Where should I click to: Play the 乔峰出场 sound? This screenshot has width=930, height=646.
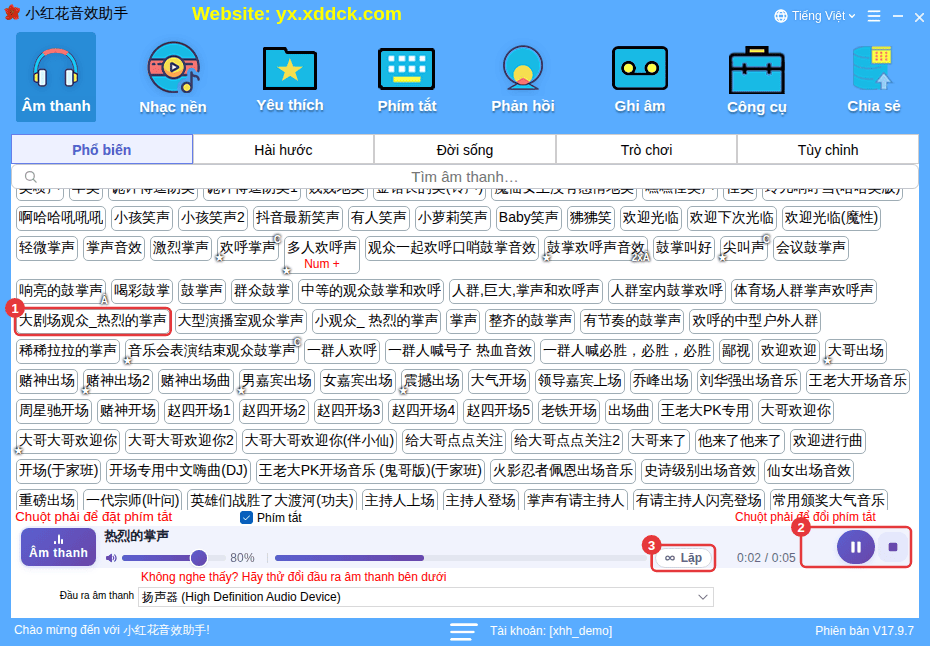click(x=661, y=381)
